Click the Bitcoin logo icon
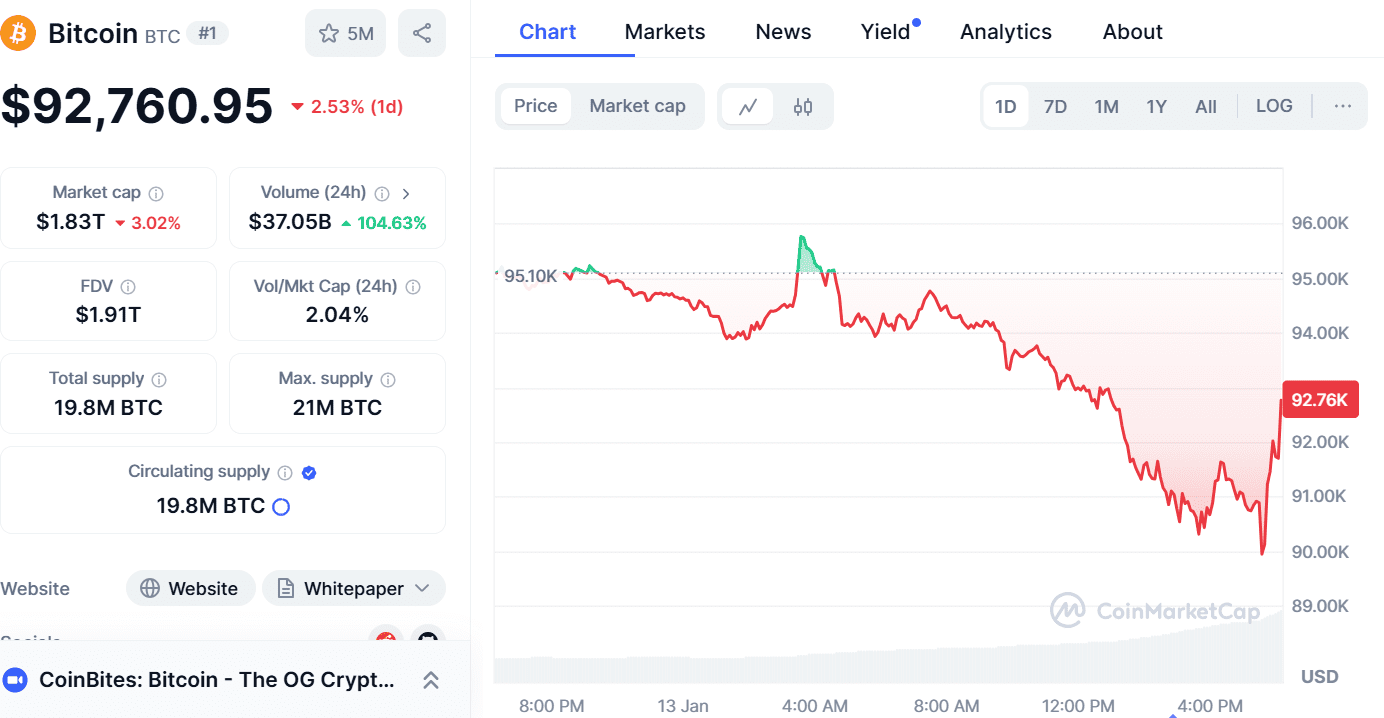 [18, 32]
